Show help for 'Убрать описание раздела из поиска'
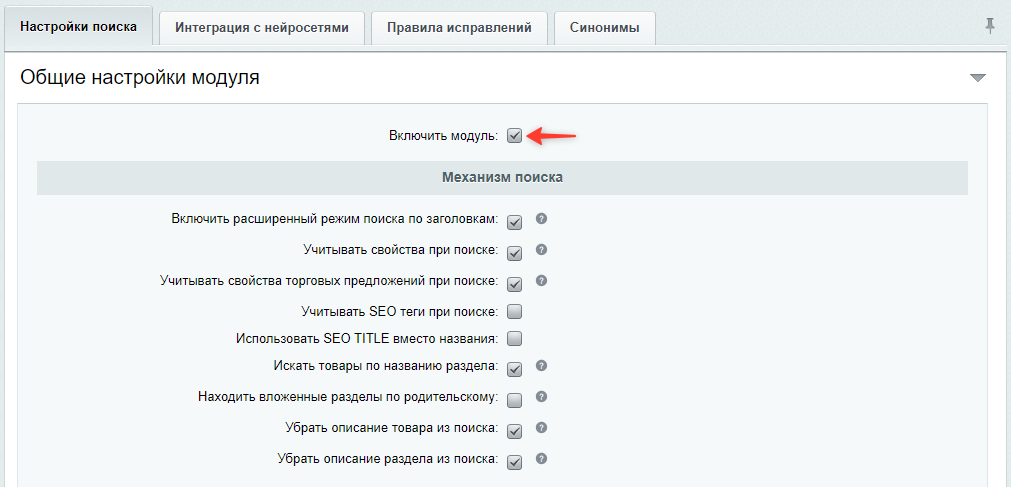Image resolution: width=1011 pixels, height=487 pixels. click(542, 459)
